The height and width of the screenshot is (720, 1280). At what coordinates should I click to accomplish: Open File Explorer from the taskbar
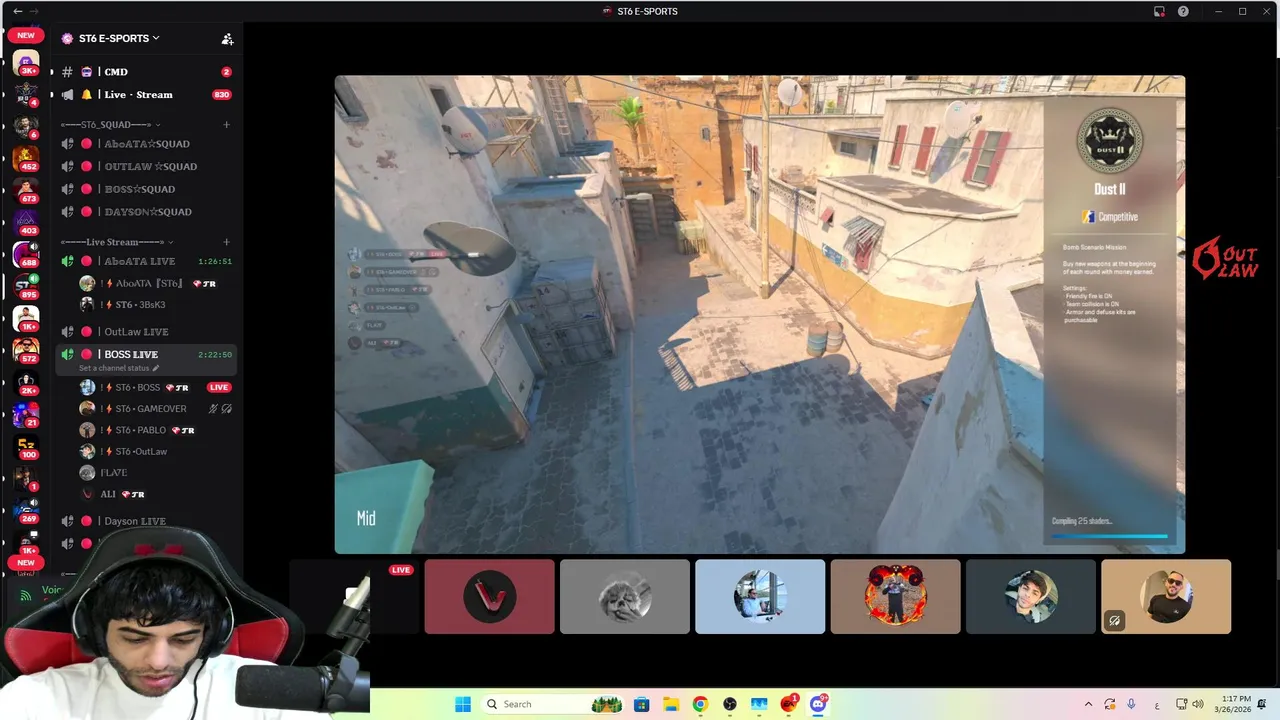coord(670,704)
